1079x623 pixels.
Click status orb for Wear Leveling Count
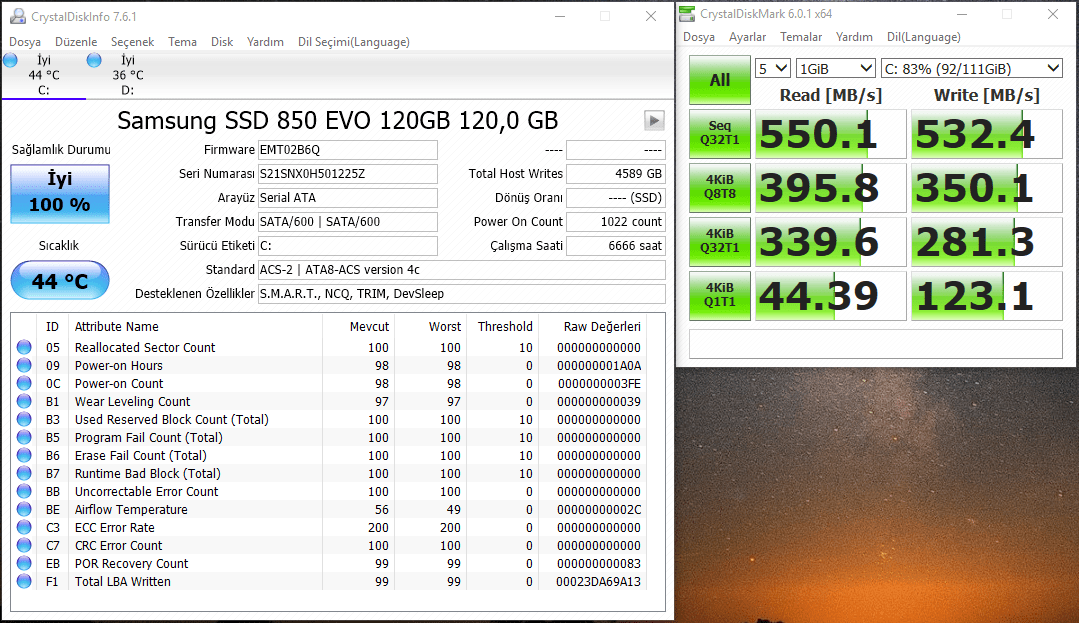(x=24, y=401)
